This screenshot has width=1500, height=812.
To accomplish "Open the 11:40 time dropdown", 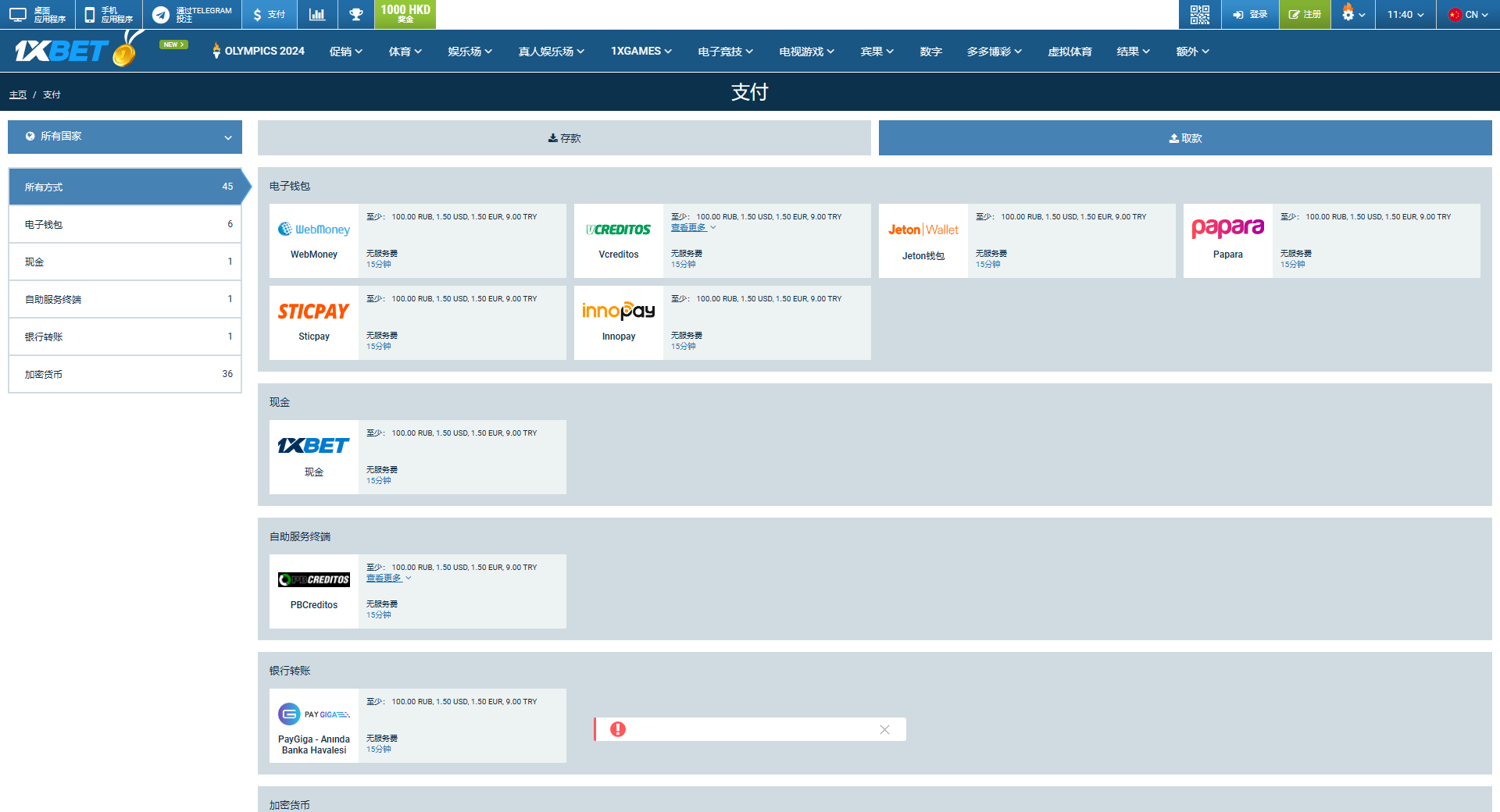I will tap(1405, 15).
